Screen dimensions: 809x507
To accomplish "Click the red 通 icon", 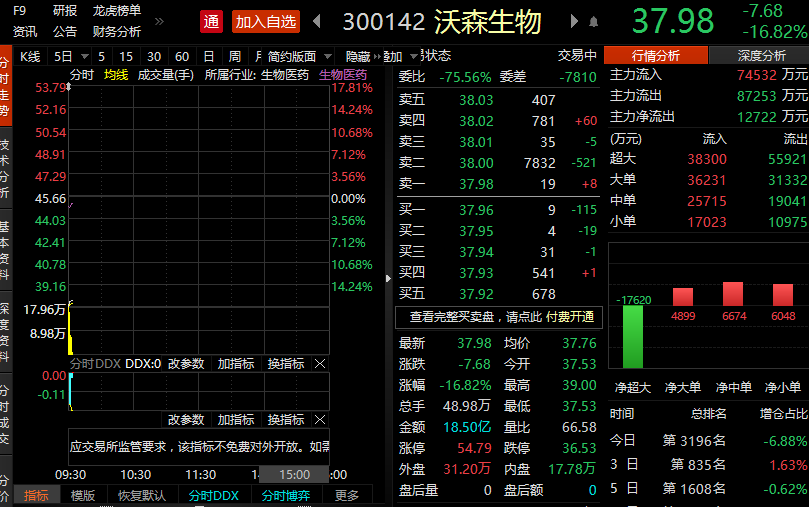I will point(211,21).
